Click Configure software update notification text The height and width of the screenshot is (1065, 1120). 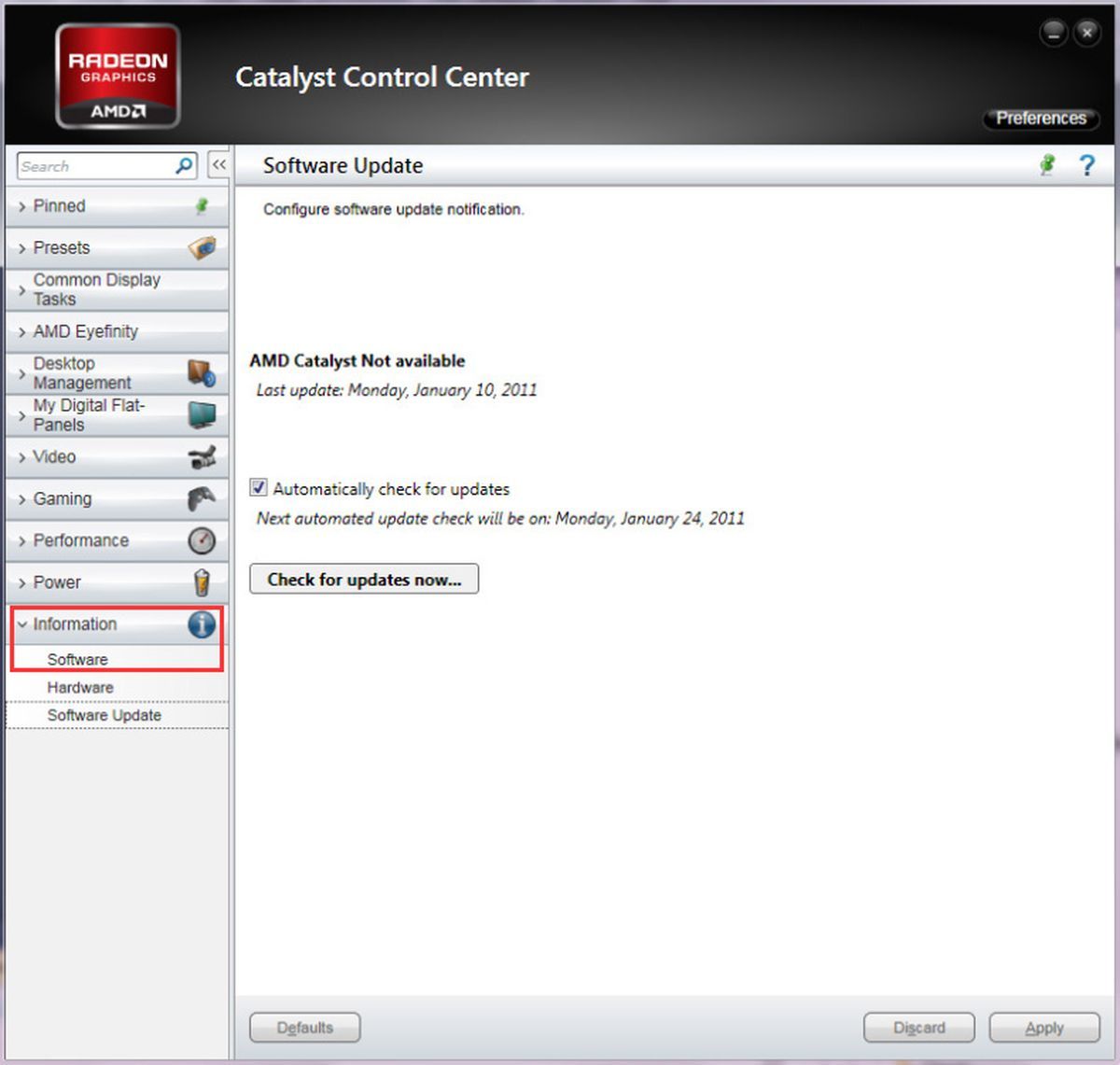pyautogui.click(x=394, y=209)
